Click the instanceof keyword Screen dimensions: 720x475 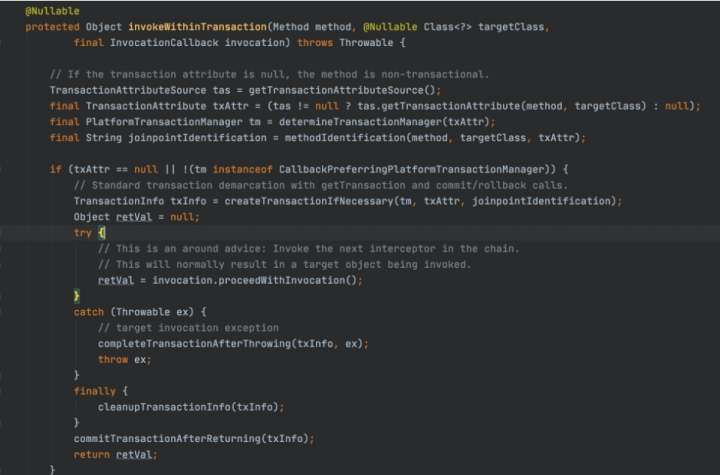pos(242,170)
